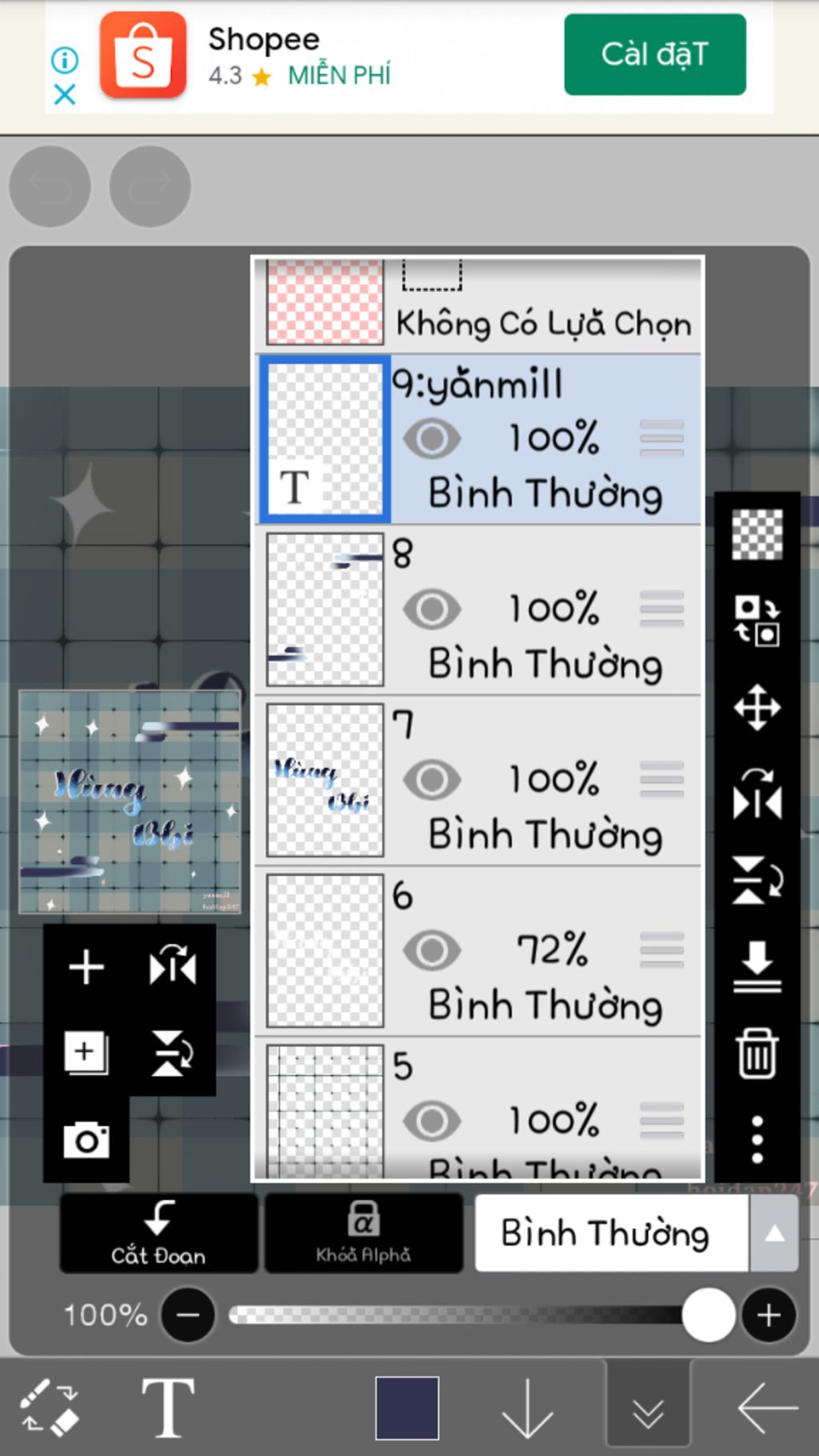Tap the merge layer down arrow icon

pos(757,966)
